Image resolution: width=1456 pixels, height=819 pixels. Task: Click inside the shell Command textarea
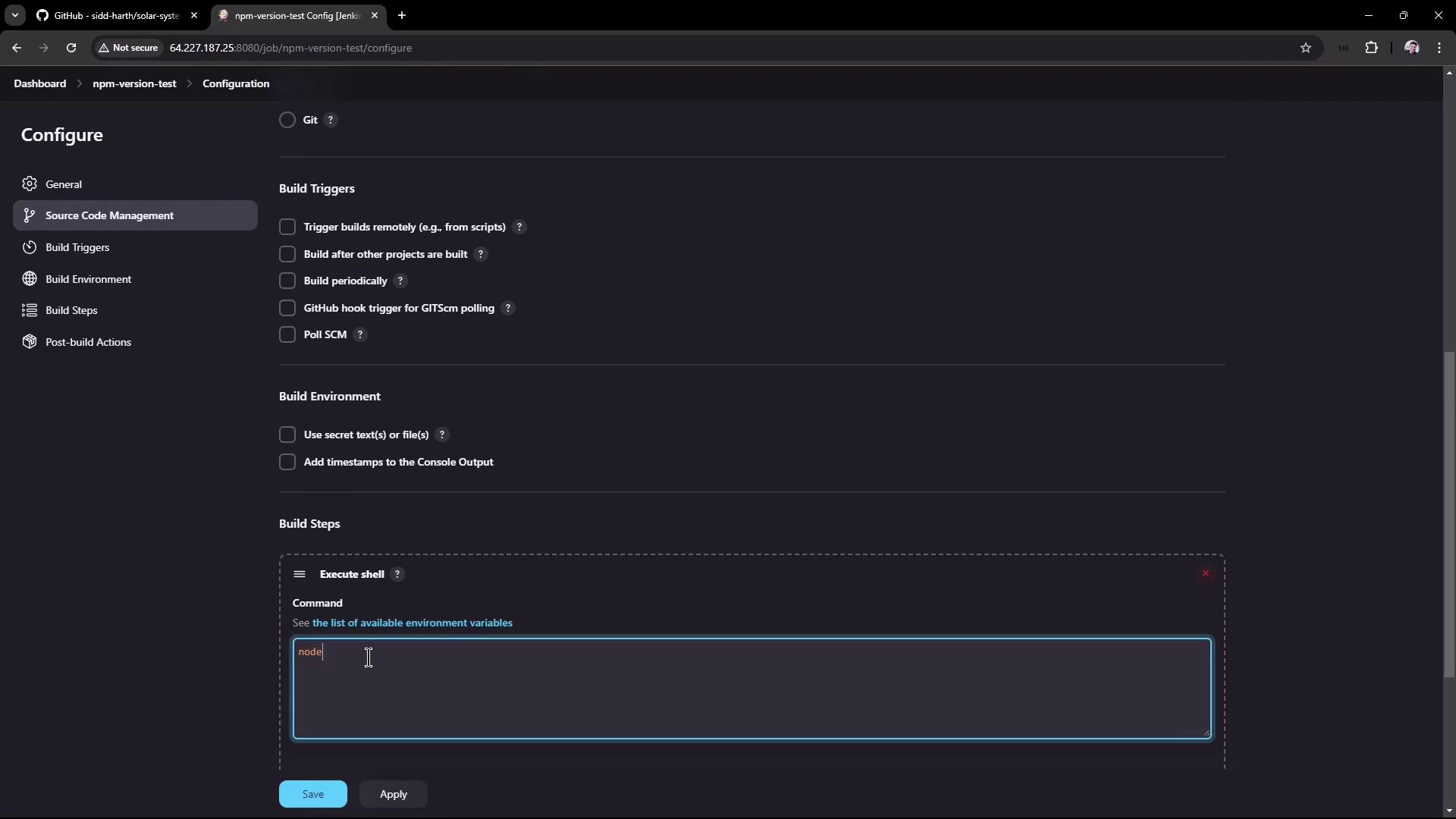(751, 689)
